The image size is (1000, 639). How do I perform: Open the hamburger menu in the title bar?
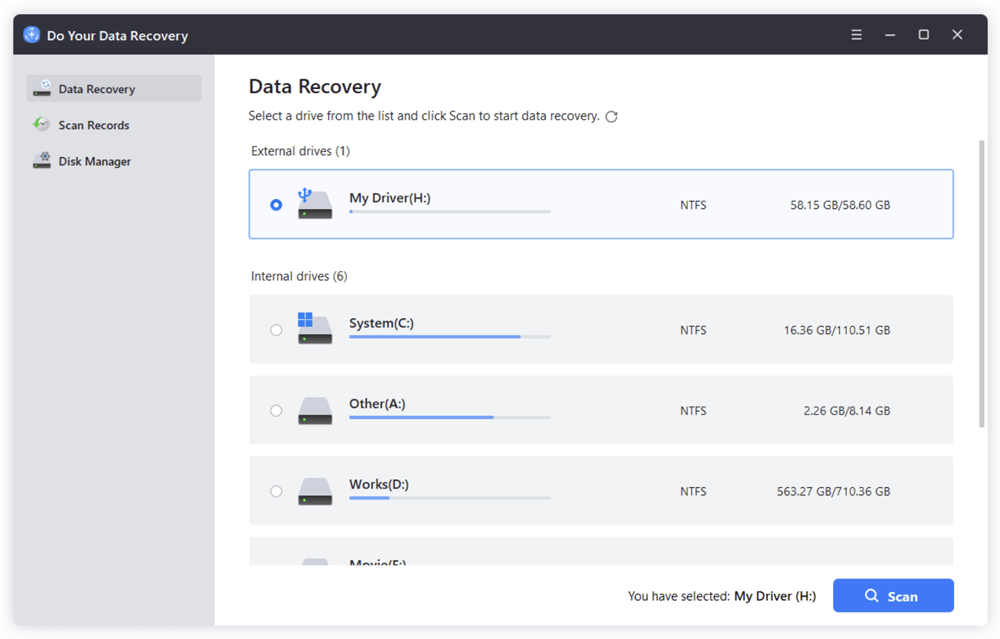point(856,34)
